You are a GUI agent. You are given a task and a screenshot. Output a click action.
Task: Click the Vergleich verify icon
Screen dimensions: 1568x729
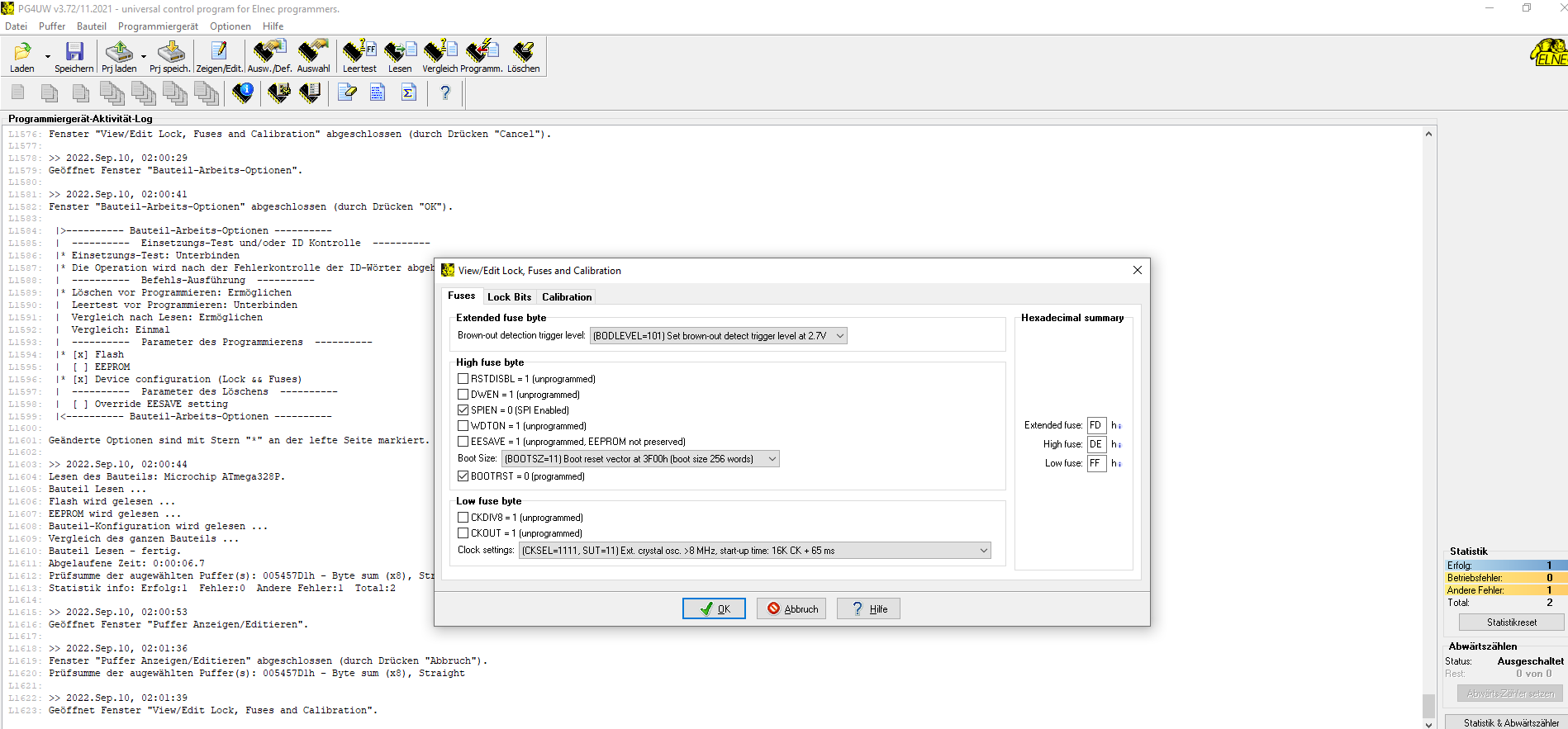[x=440, y=52]
